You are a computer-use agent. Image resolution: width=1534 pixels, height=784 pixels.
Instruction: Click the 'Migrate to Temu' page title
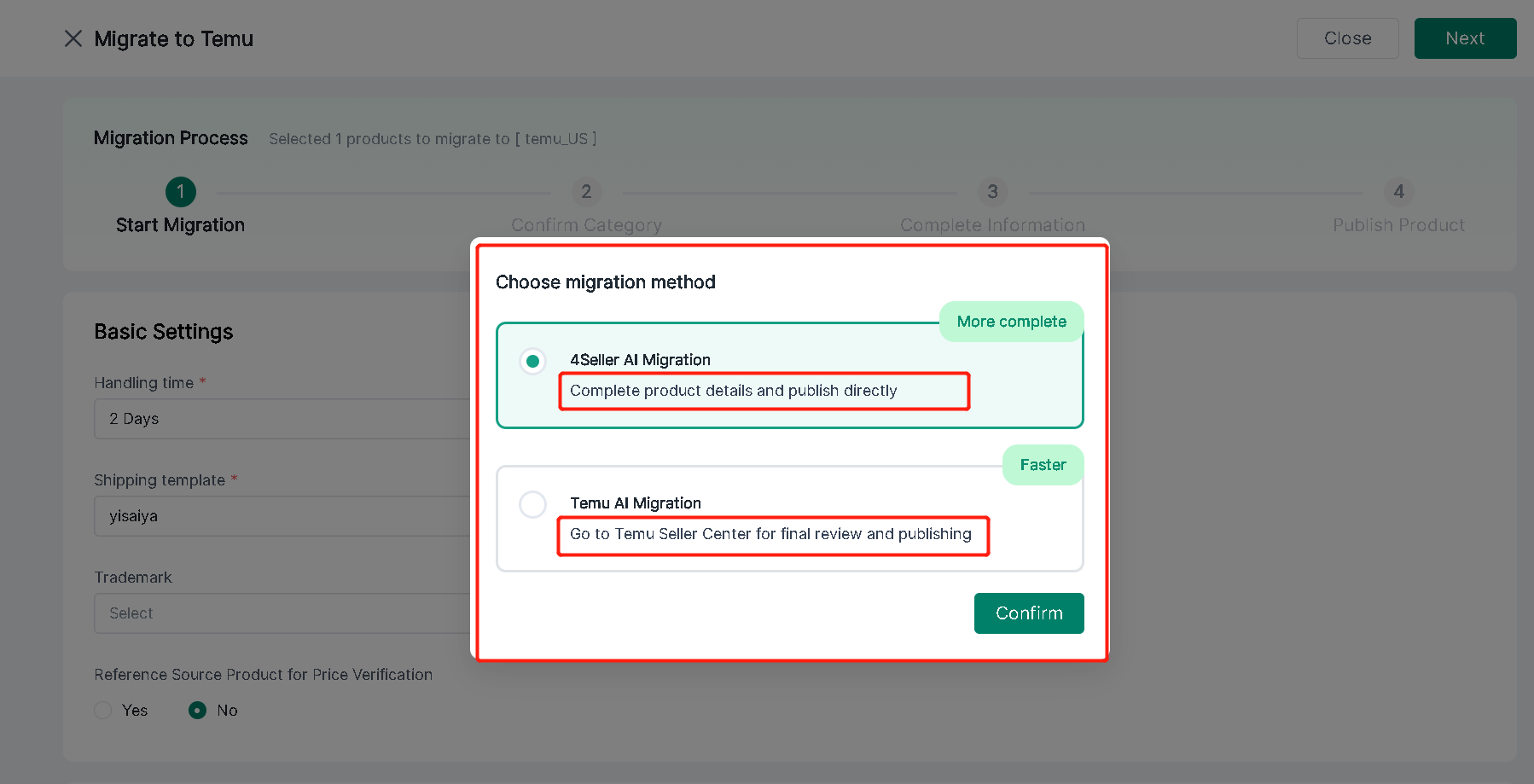click(174, 39)
